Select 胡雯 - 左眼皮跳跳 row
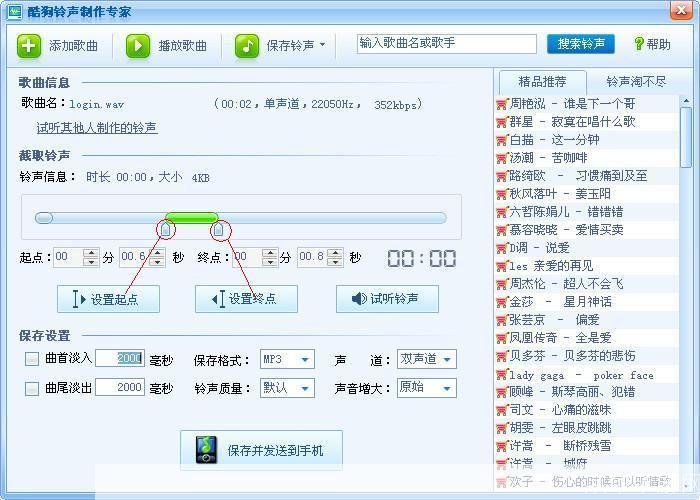 (587, 428)
